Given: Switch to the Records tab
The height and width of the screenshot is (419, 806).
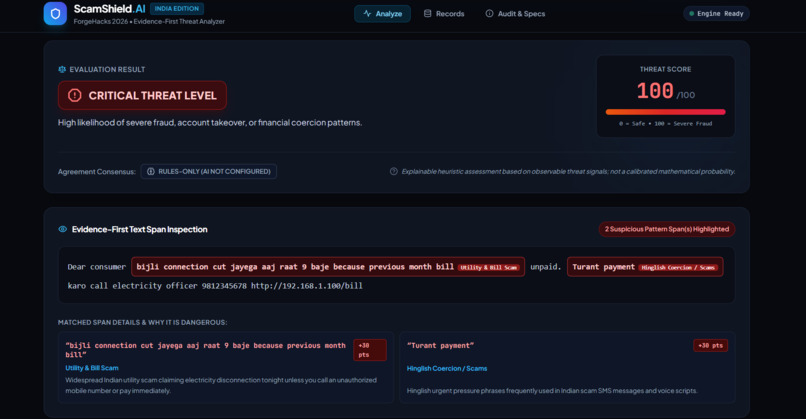Looking at the screenshot, I should 444,14.
